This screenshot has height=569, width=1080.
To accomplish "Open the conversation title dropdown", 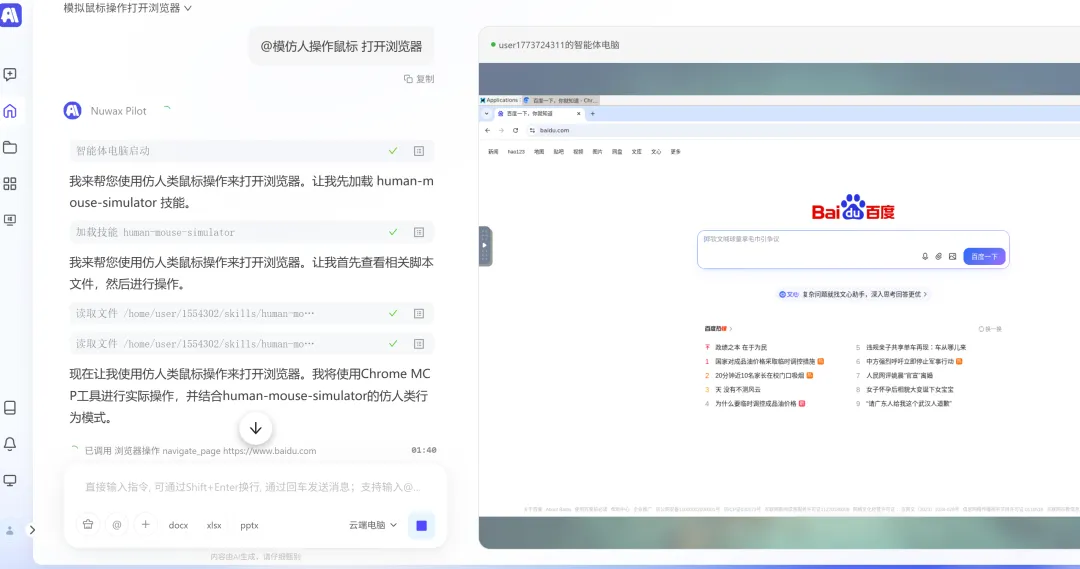I will pos(127,8).
